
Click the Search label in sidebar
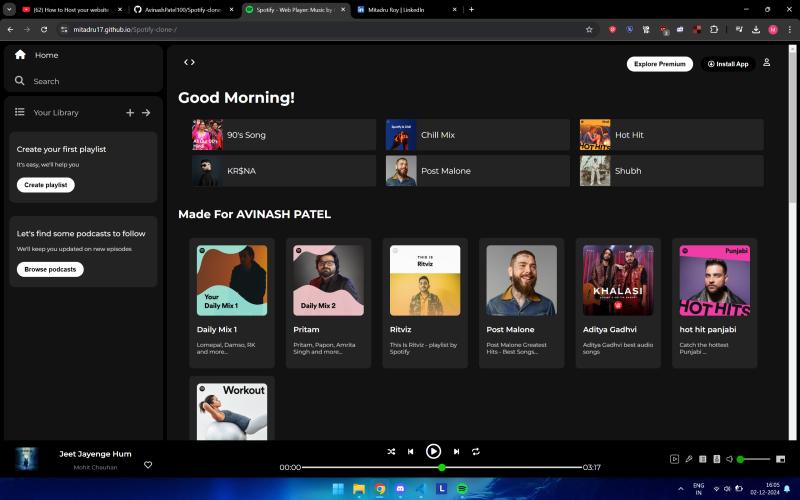(46, 81)
